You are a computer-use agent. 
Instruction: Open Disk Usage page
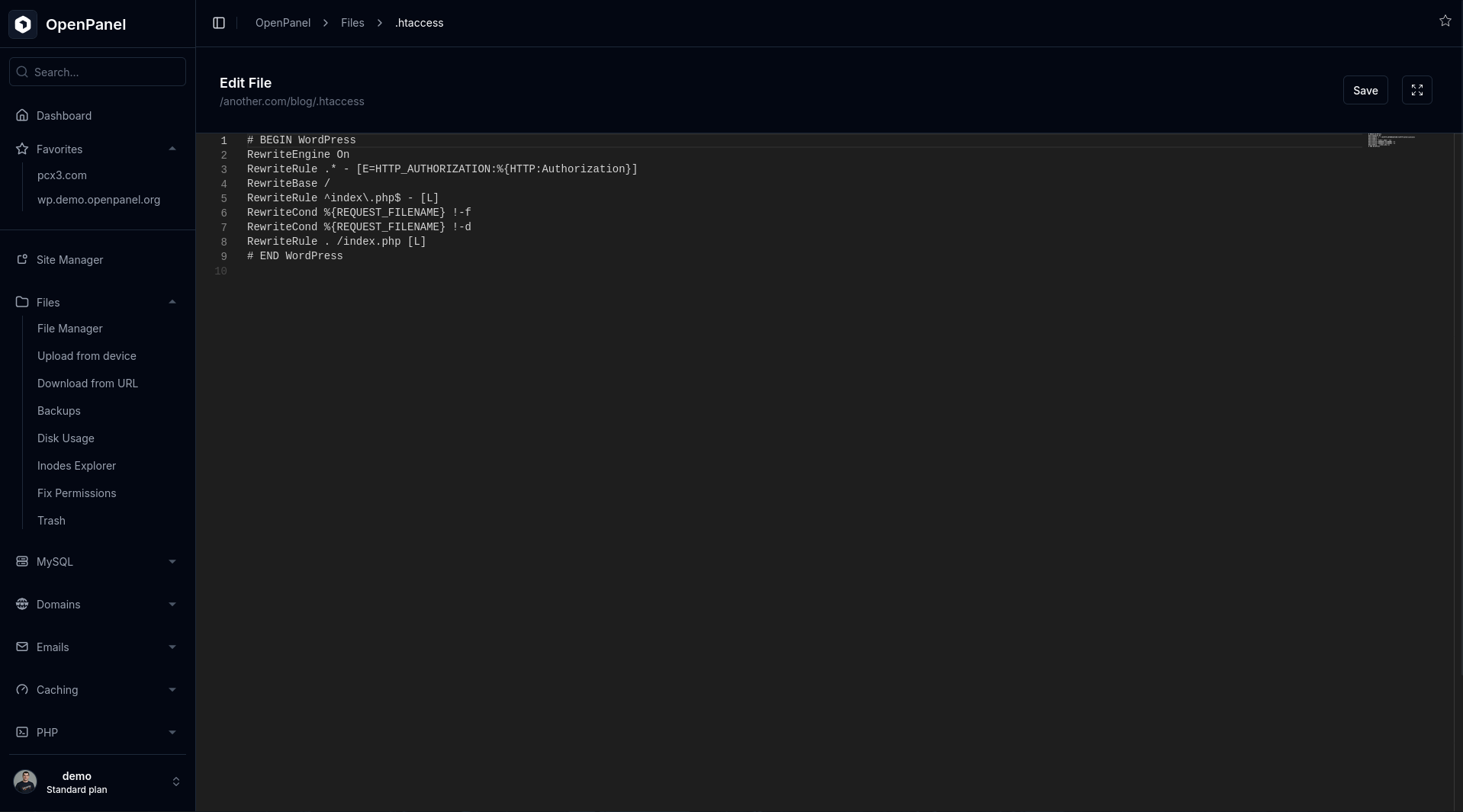click(66, 438)
